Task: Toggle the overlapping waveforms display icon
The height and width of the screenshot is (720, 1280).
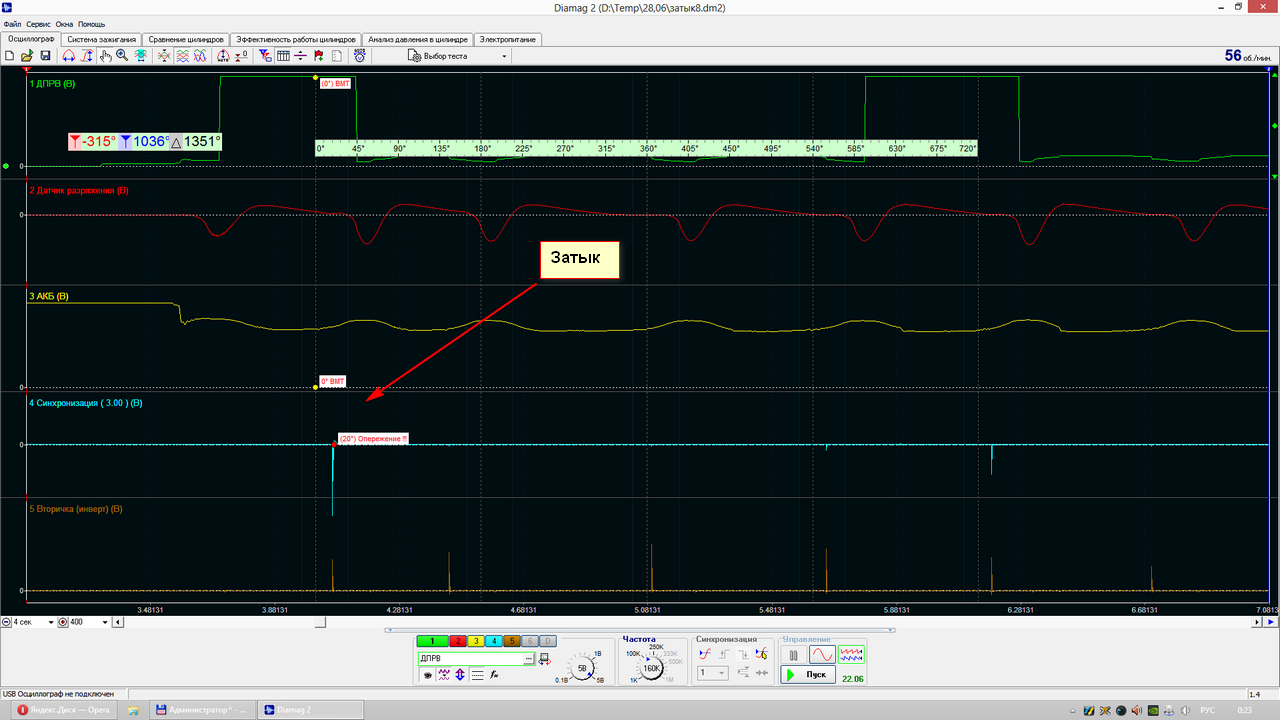Action: coord(200,56)
